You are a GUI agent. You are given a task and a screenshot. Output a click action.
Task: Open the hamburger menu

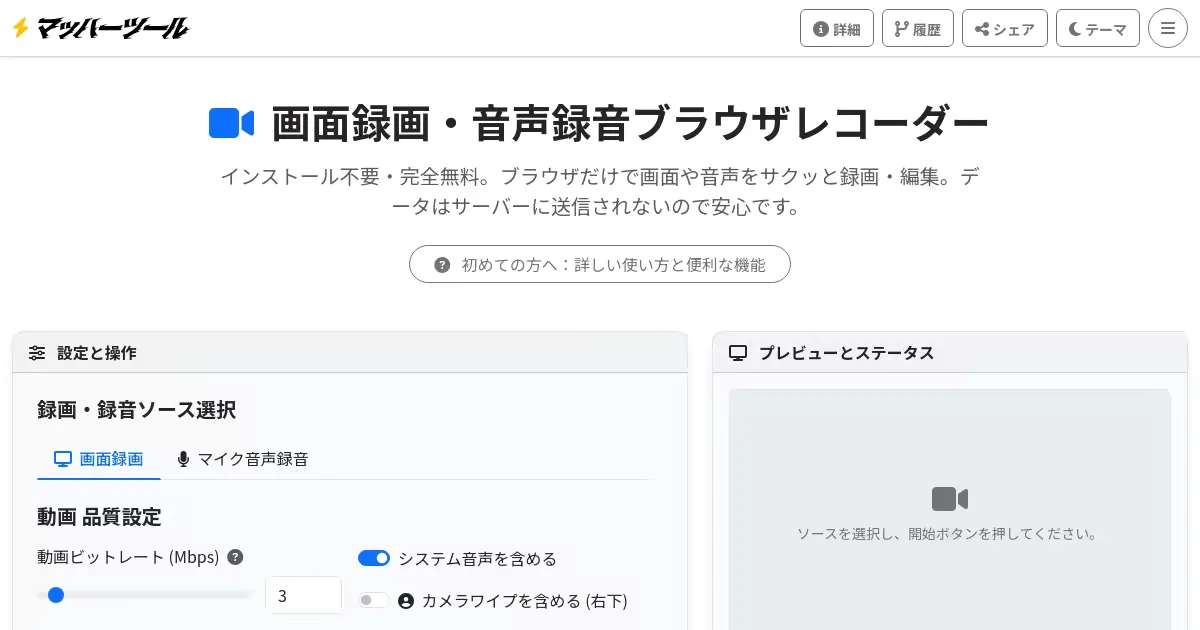click(x=1167, y=28)
